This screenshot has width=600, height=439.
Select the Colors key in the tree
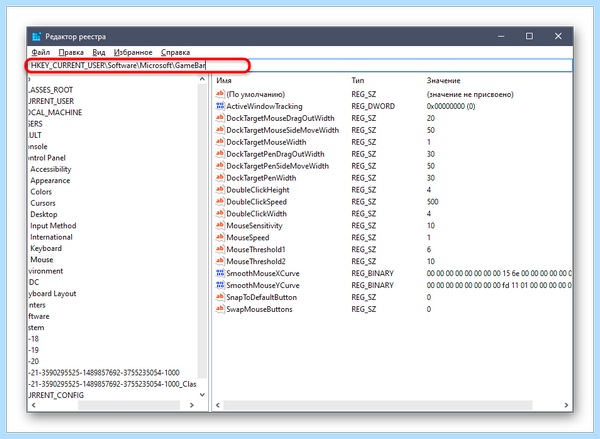(x=41, y=192)
